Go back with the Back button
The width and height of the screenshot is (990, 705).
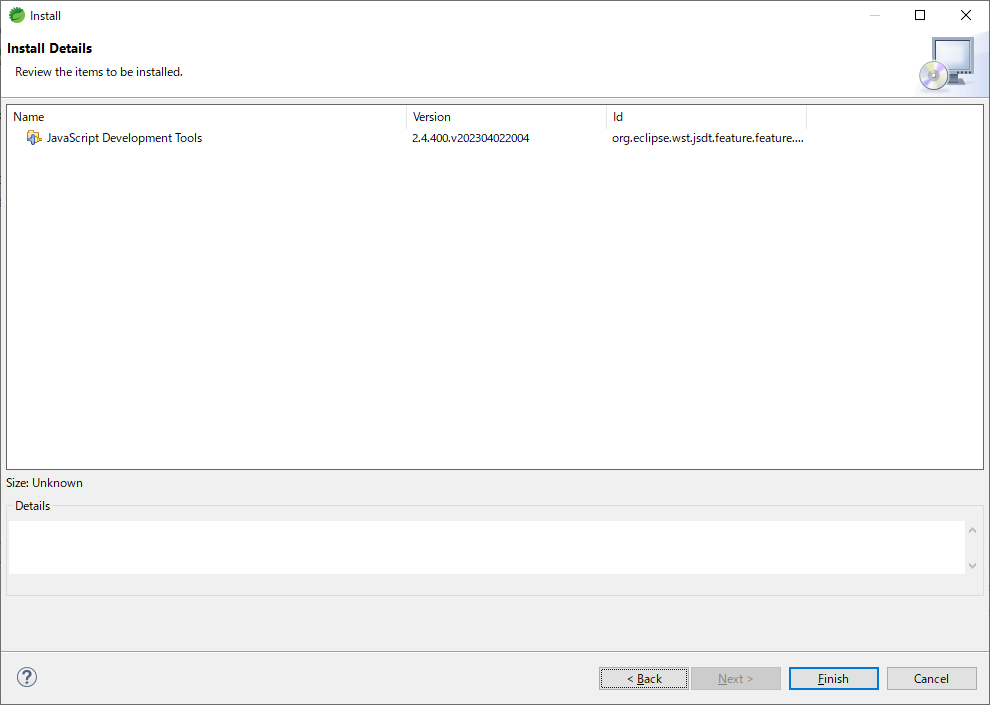point(643,678)
